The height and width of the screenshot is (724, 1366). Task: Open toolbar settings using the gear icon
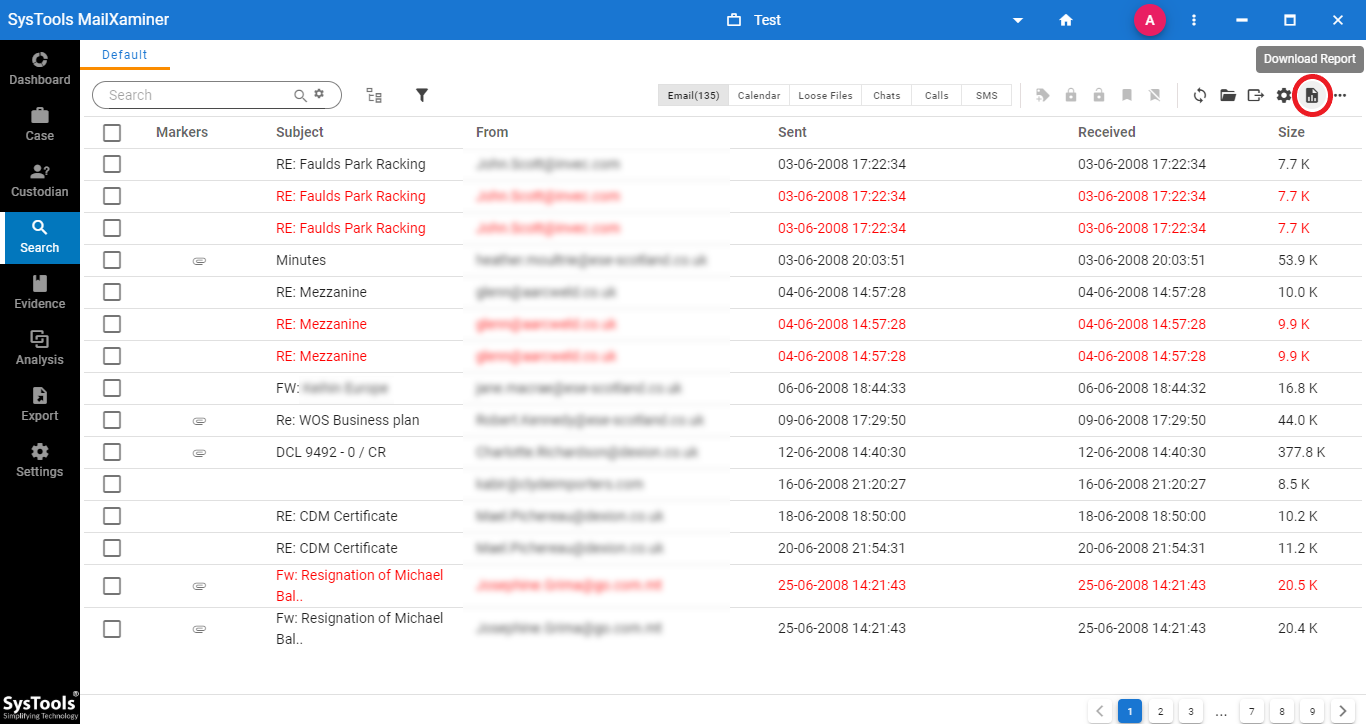coord(1284,95)
